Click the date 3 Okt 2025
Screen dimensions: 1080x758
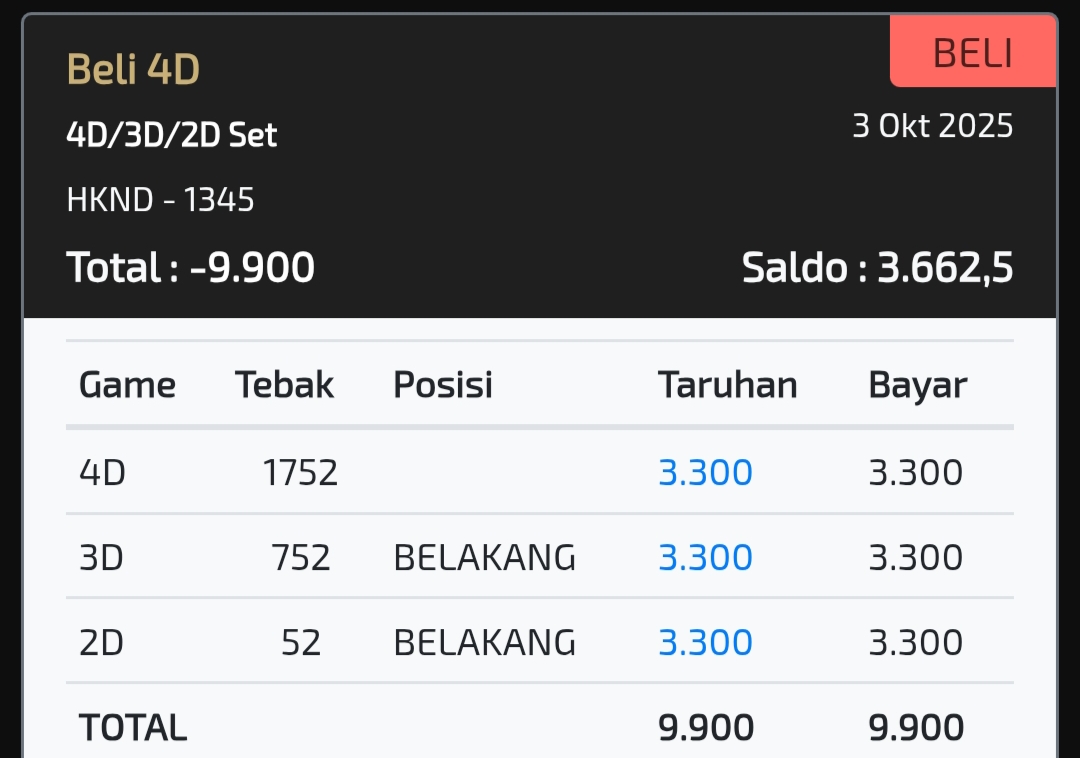(x=932, y=126)
